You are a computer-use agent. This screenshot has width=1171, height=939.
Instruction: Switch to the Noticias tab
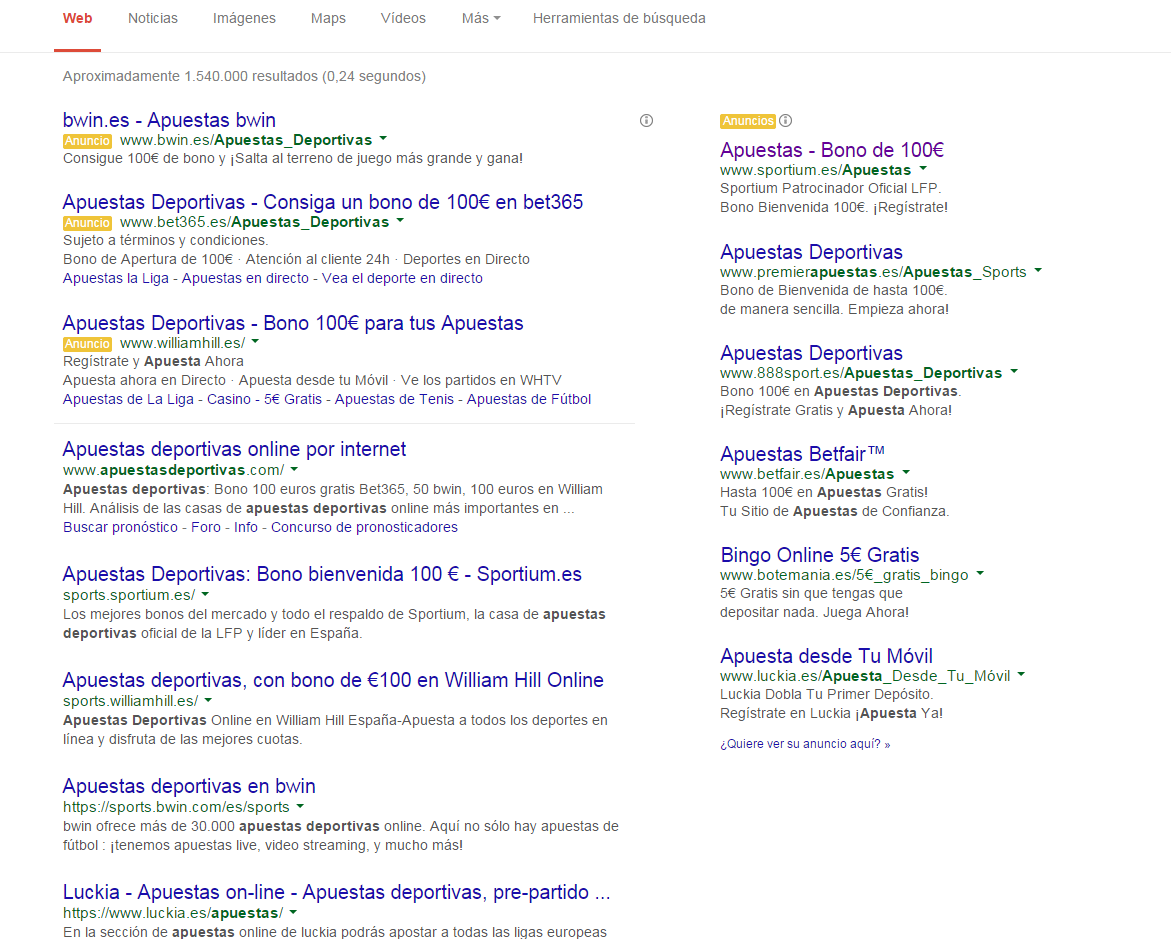tap(153, 18)
